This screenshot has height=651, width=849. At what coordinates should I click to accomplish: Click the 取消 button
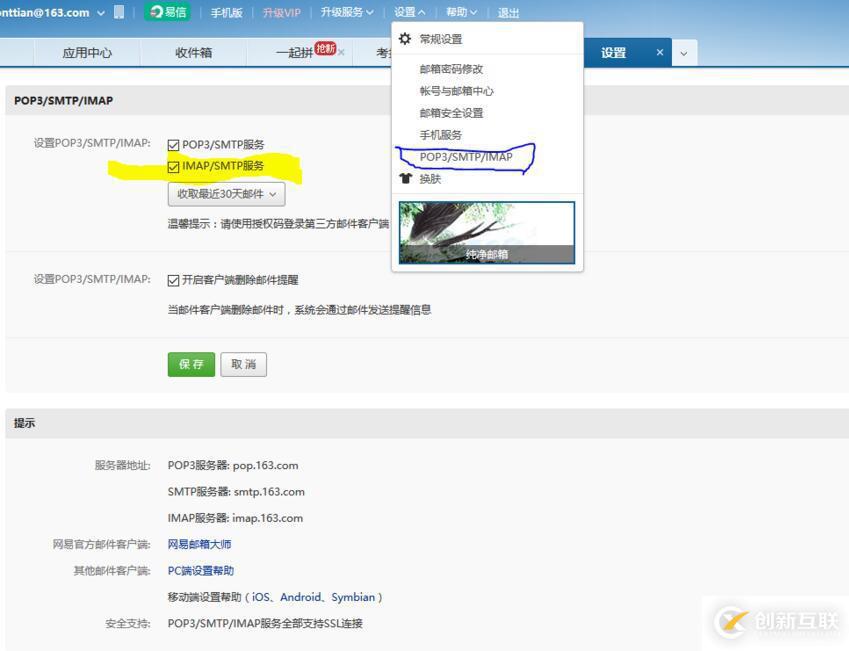tap(243, 364)
